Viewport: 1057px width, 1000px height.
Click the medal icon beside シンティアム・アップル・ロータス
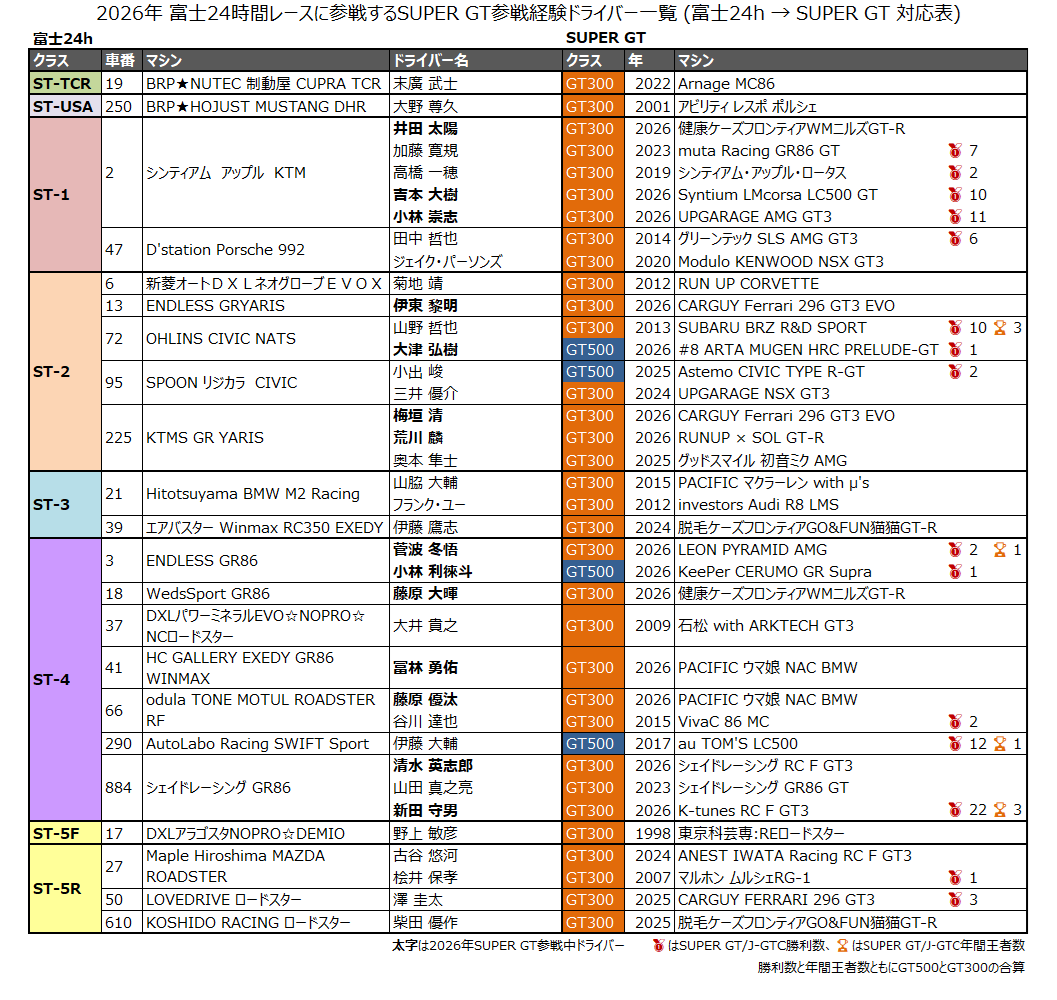[955, 173]
